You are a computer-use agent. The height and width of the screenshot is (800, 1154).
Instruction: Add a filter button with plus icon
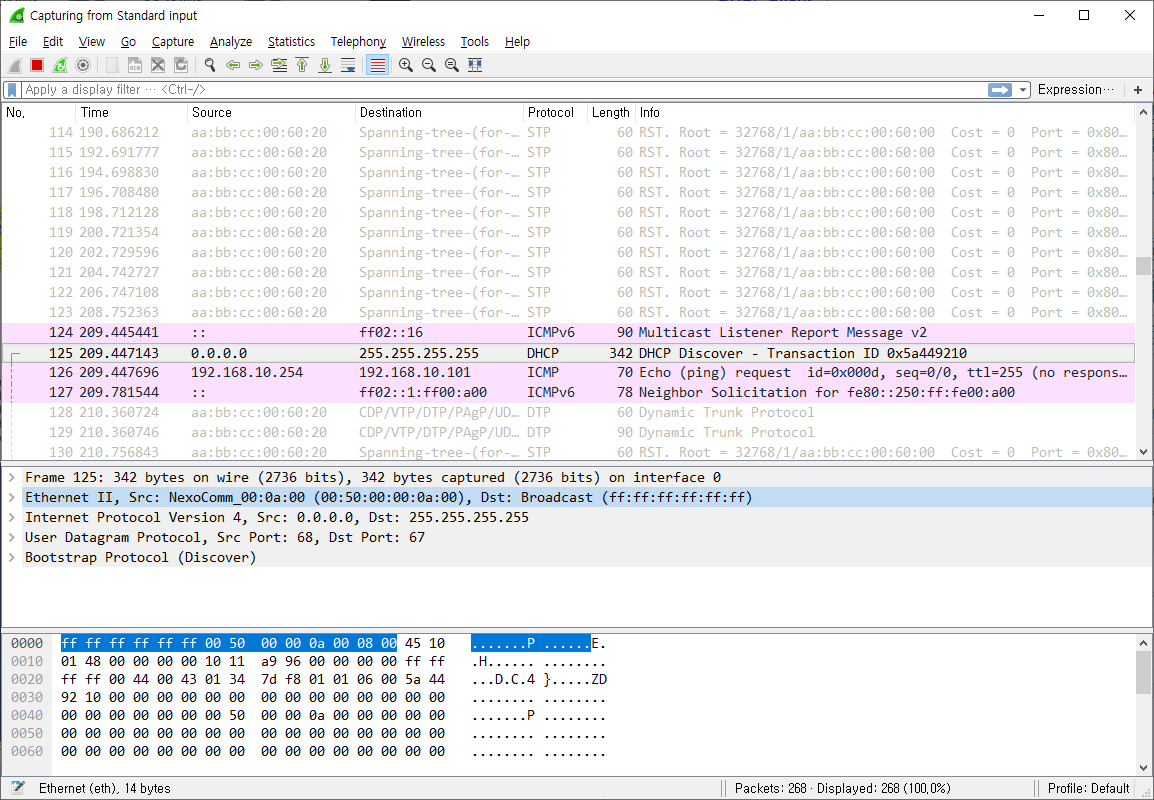(x=1138, y=90)
